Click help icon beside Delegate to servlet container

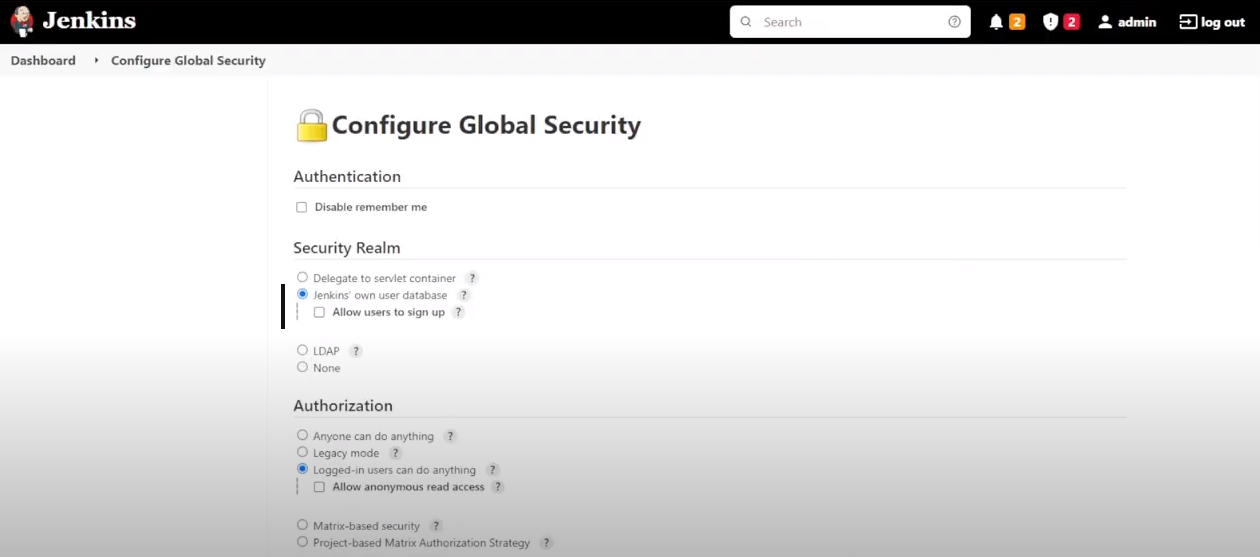472,278
